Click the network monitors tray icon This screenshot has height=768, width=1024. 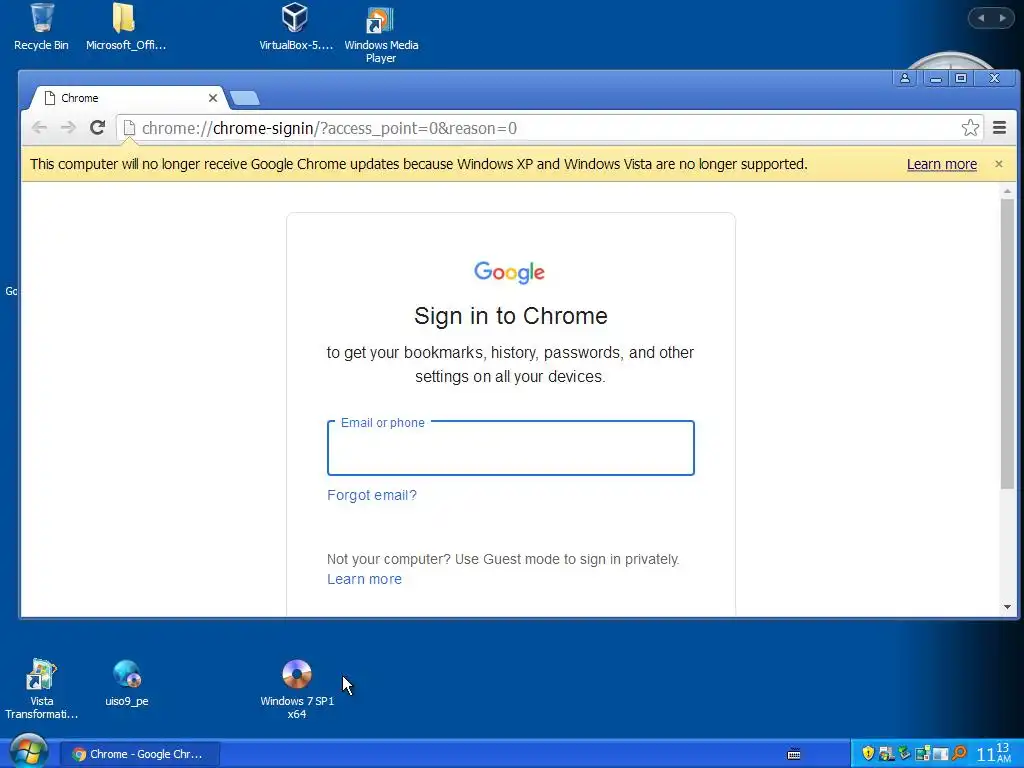[923, 754]
